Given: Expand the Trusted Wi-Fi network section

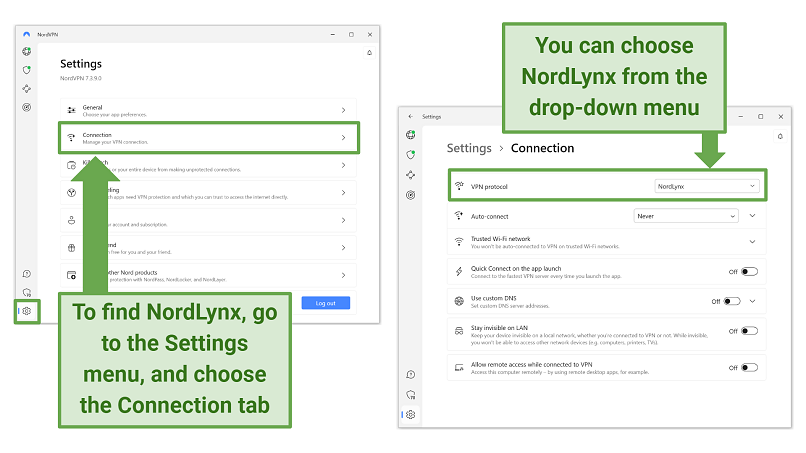Looking at the screenshot, I should coord(753,242).
